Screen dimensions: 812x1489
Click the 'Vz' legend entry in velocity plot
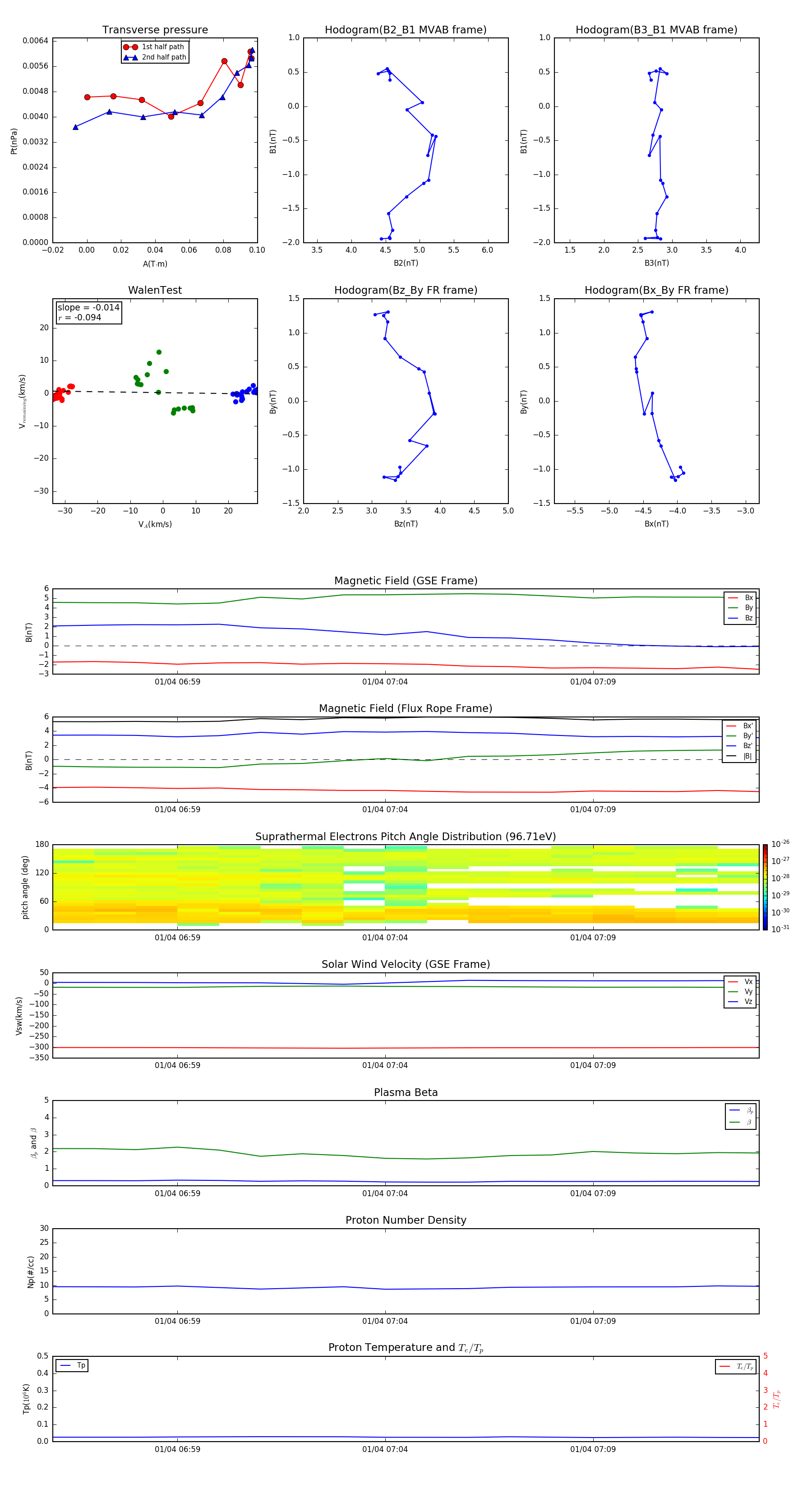tap(741, 1001)
